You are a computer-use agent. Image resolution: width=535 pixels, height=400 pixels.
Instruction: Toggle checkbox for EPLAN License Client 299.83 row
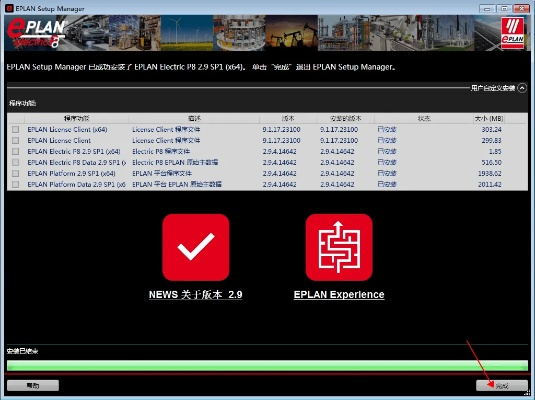pos(15,141)
